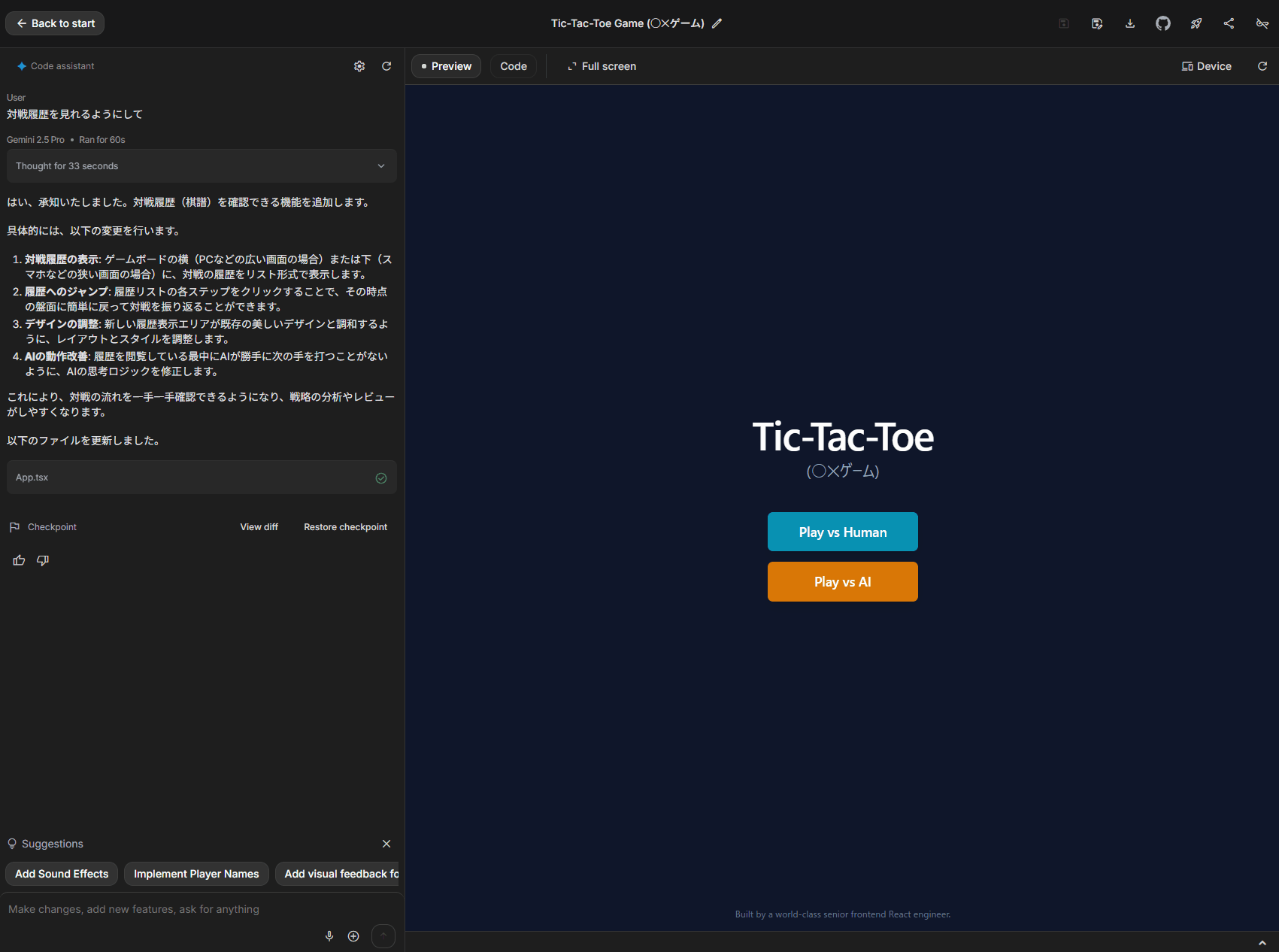The image size is (1279, 952).
Task: Switch to the Code tab
Action: click(514, 66)
